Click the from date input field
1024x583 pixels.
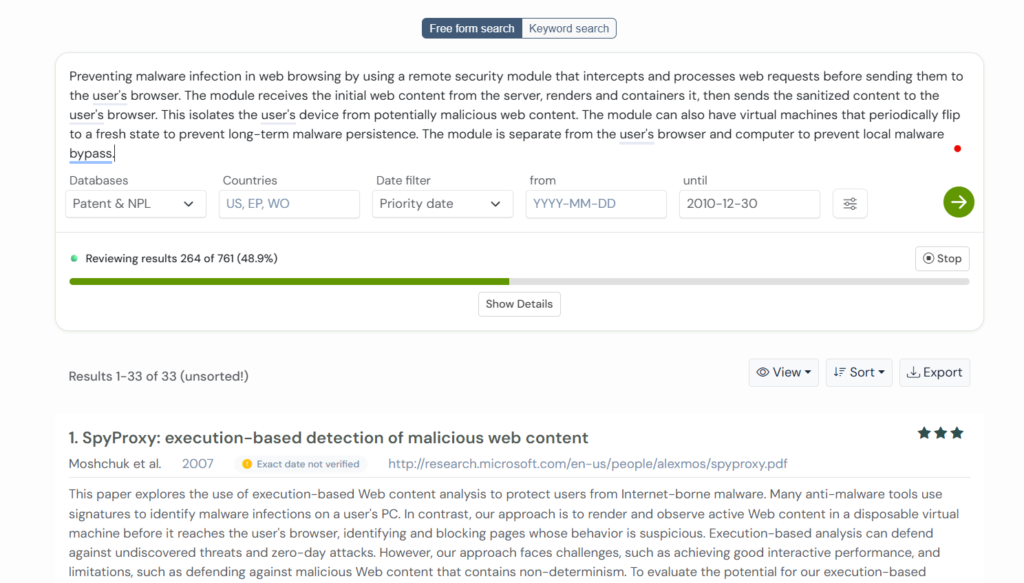click(x=596, y=204)
